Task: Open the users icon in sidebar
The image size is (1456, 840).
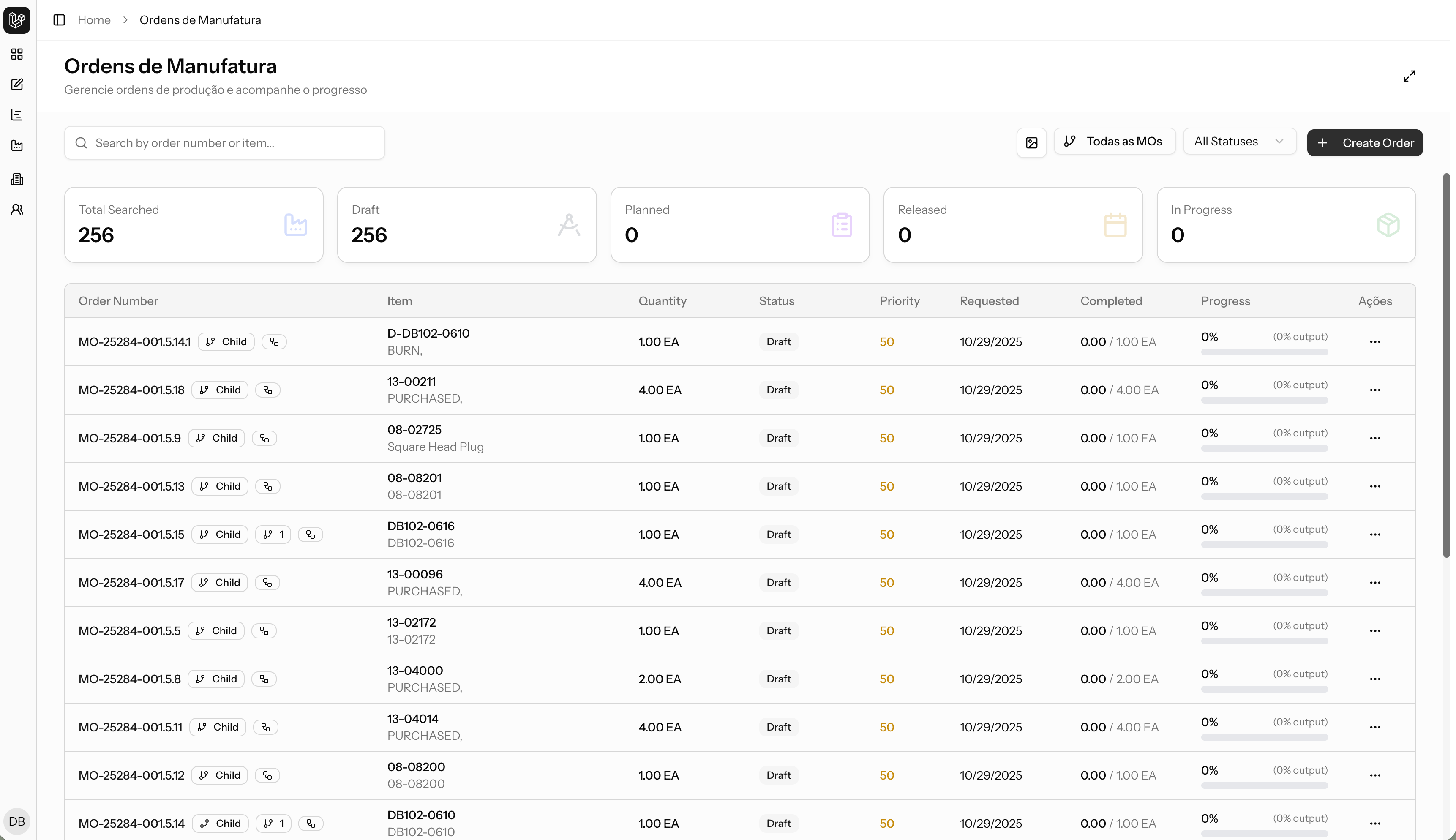Action: pyautogui.click(x=17, y=210)
